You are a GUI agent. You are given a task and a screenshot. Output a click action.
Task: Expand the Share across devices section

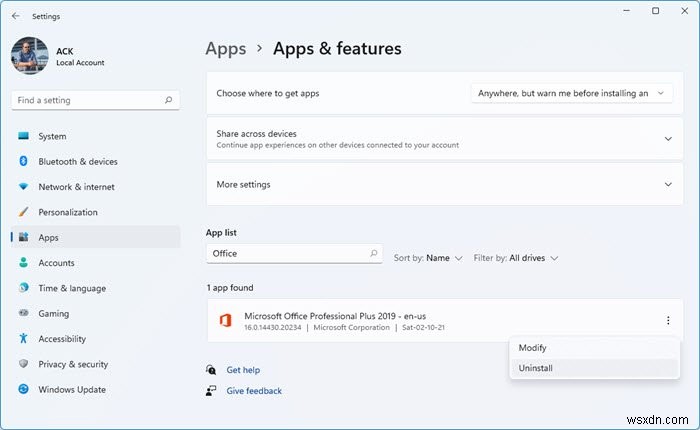pos(667,139)
